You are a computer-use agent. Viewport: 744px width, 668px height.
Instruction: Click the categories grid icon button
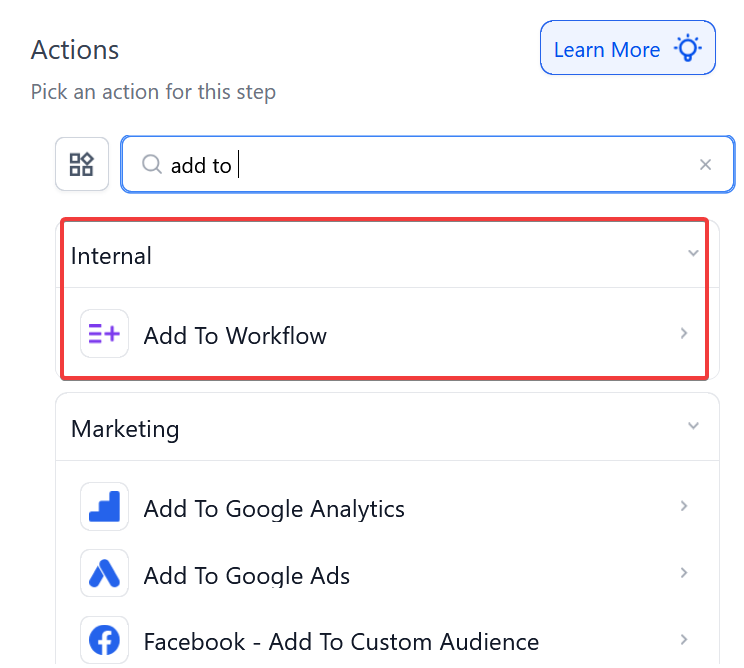coord(81,164)
